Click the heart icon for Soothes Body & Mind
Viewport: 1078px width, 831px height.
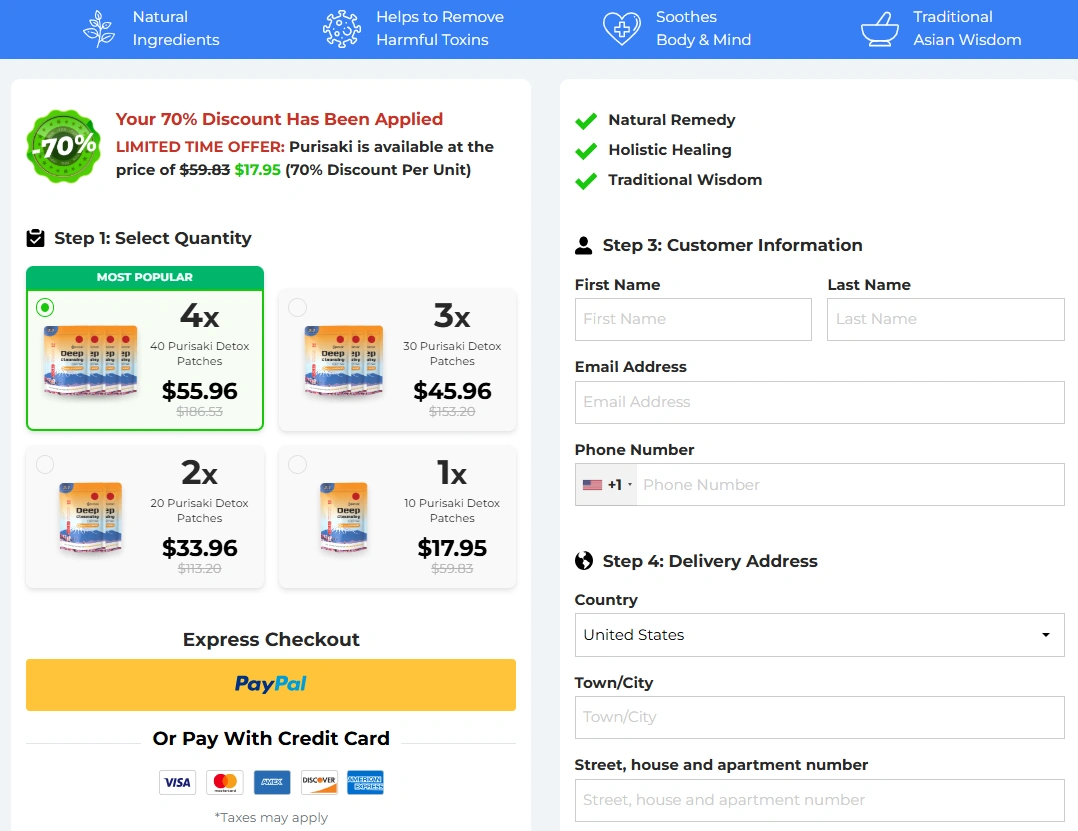[621, 29]
